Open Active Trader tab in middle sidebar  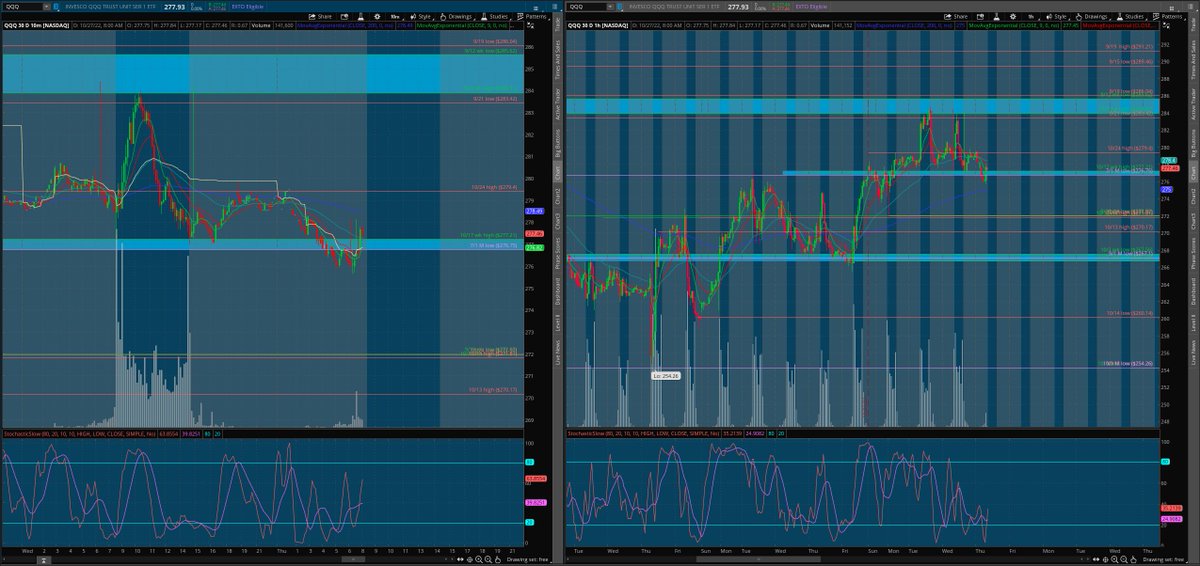tap(558, 104)
